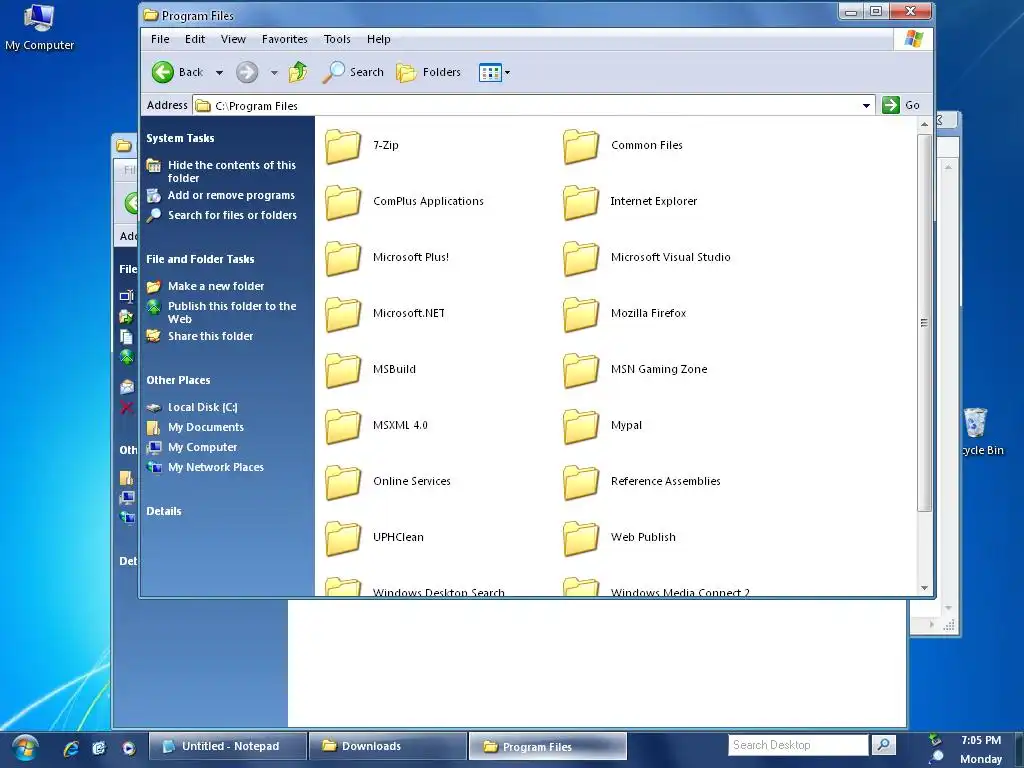Image resolution: width=1024 pixels, height=768 pixels.
Task: Select the Microsoft Visual Studio folder icon
Action: pos(581,258)
